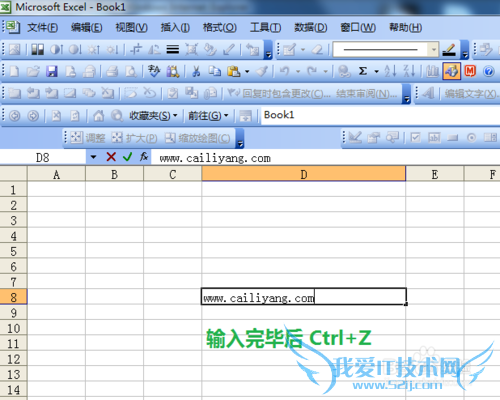Open the AutoSum functions dropdown arrow
Viewport: 500px width, 400px height.
click(x=376, y=71)
